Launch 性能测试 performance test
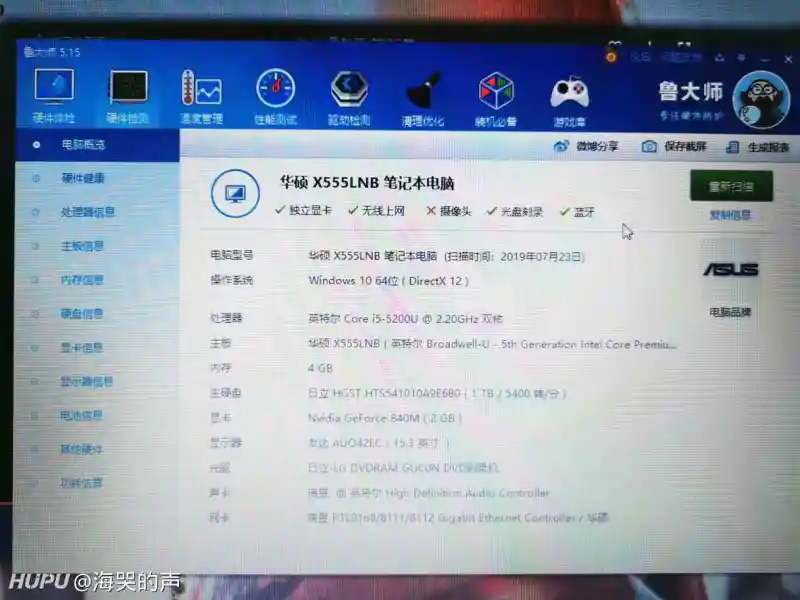Viewport: 800px width, 600px height. click(275, 92)
